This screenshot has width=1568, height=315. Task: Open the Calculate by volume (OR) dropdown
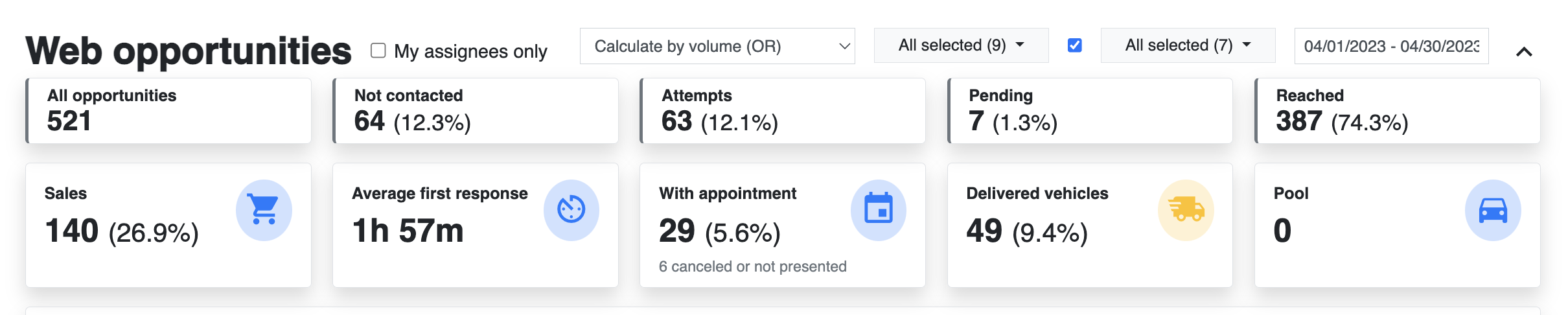pos(717,46)
